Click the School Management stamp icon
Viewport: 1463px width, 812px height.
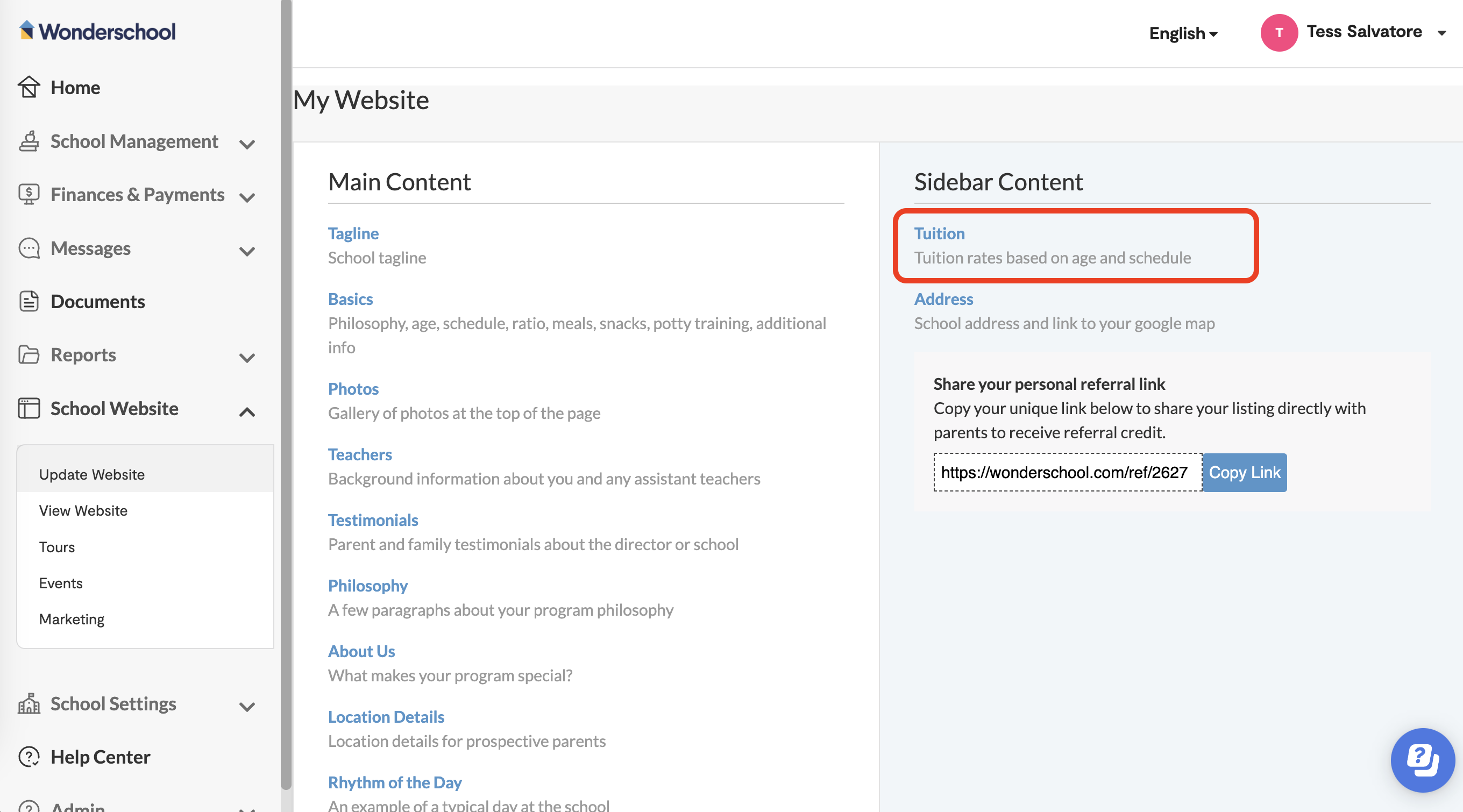point(29,141)
